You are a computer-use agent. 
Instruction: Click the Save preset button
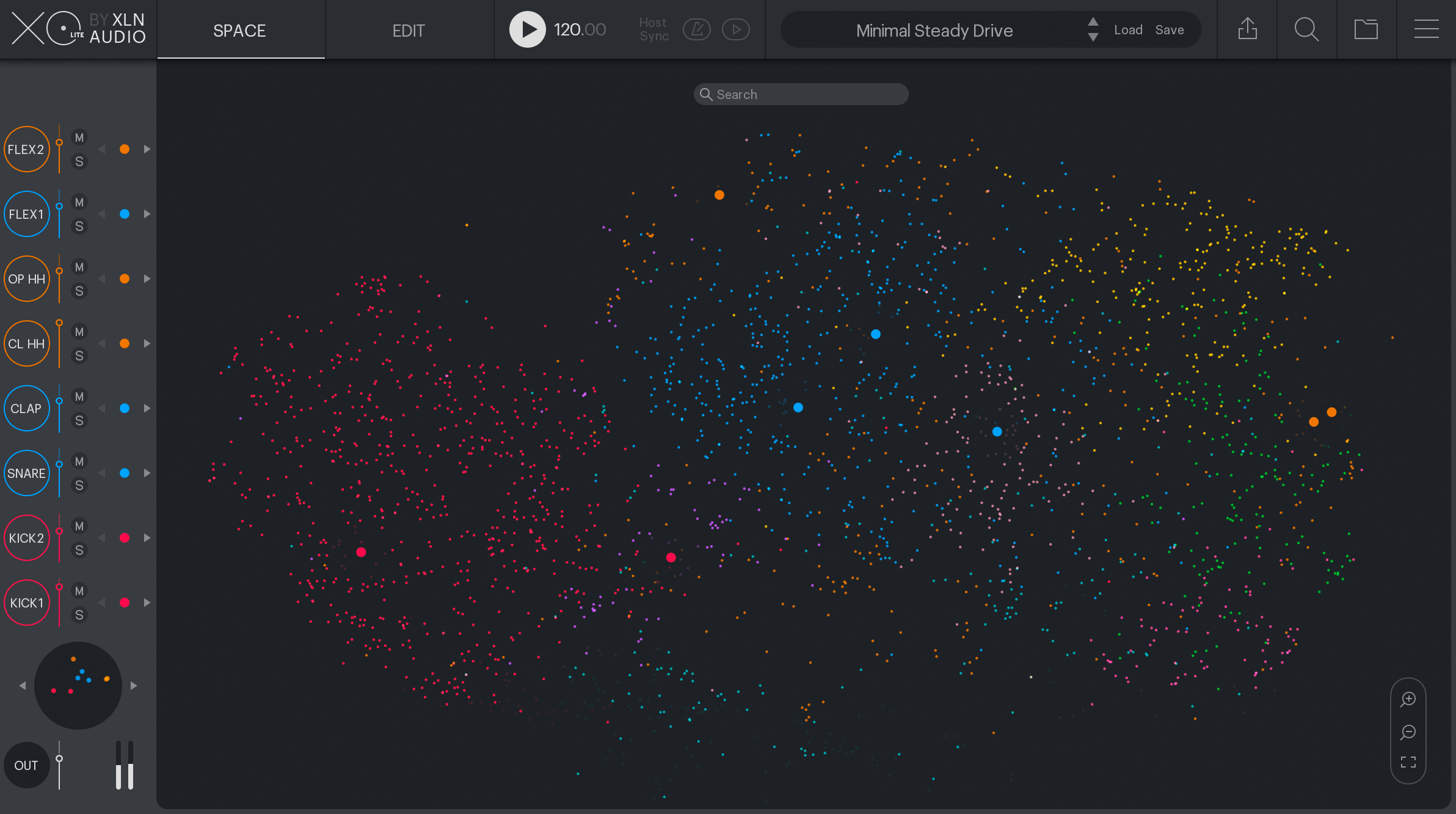pos(1170,30)
